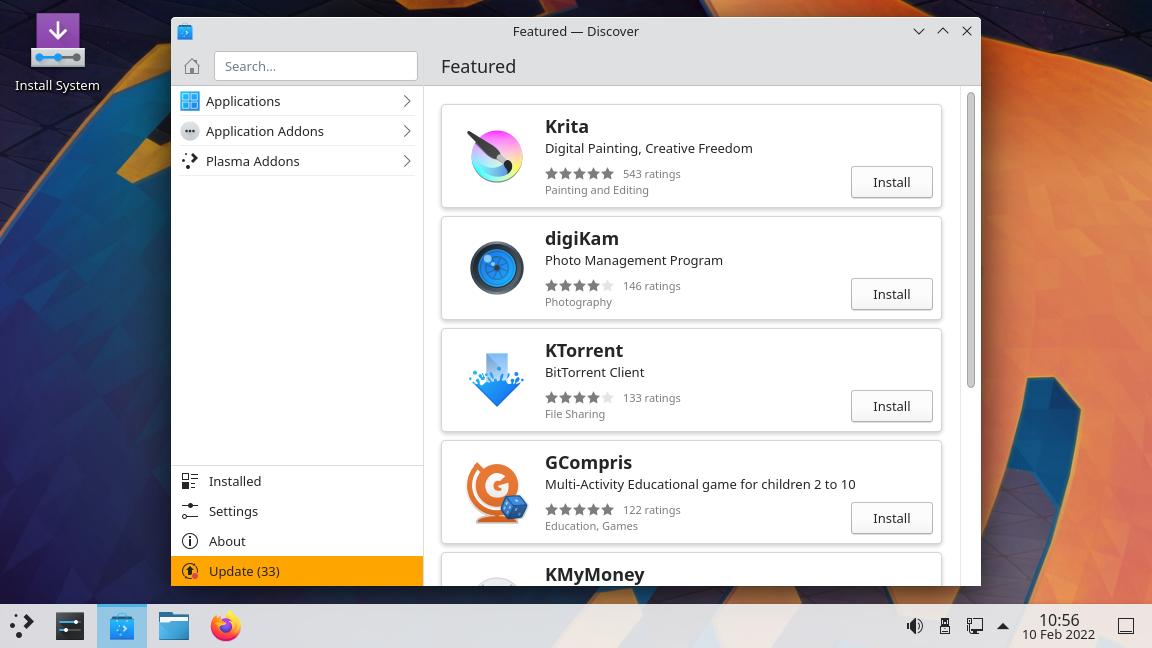This screenshot has width=1152, height=648.
Task: Open Update (33) page
Action: click(x=297, y=571)
